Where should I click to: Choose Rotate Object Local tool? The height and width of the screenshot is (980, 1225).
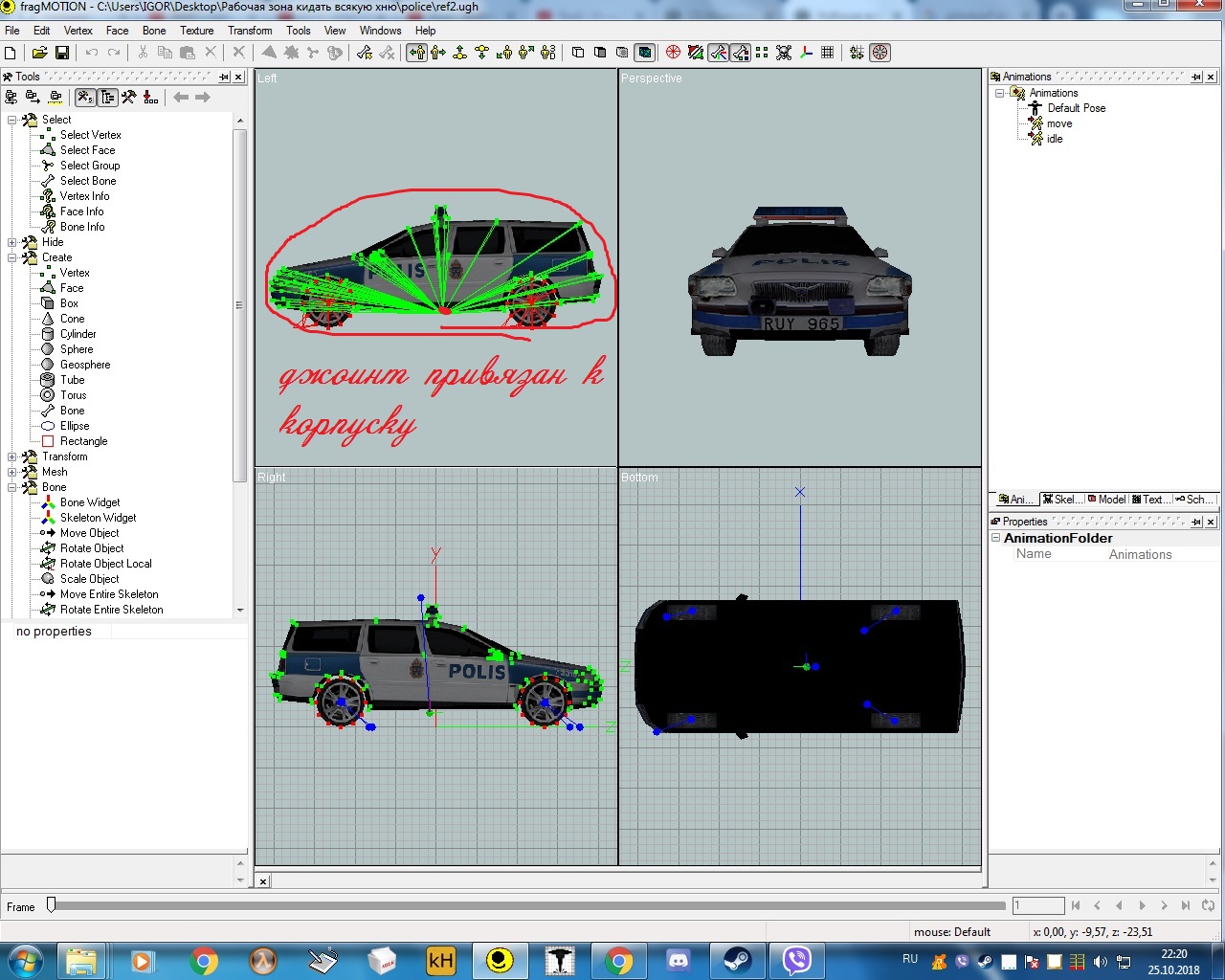tap(105, 564)
